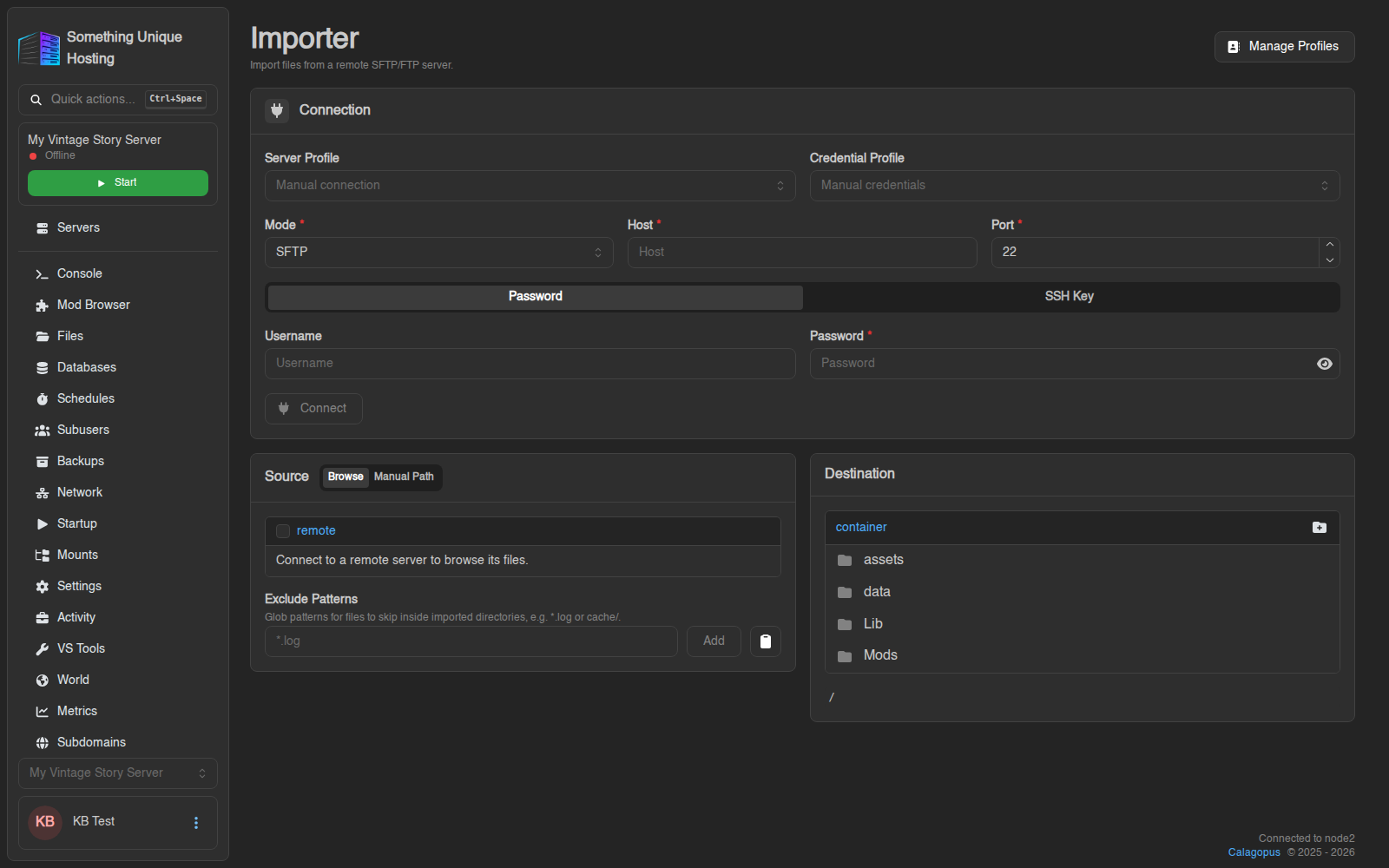Expand the Server Profile dropdown
This screenshot has height=868, width=1389.
pyautogui.click(x=530, y=186)
